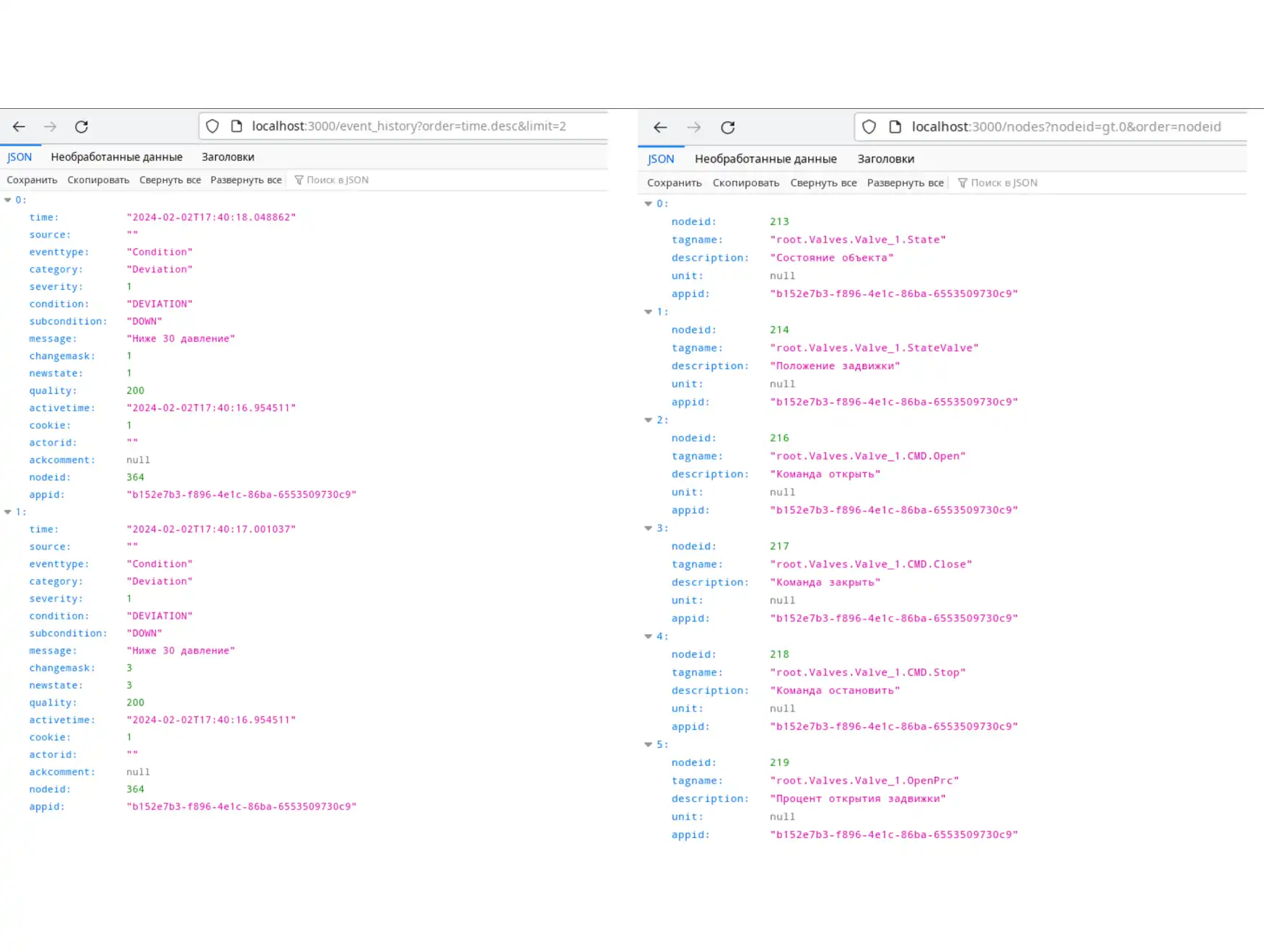The image size is (1264, 952).
Task: Click the shield icon in right address bar
Action: [x=869, y=127]
